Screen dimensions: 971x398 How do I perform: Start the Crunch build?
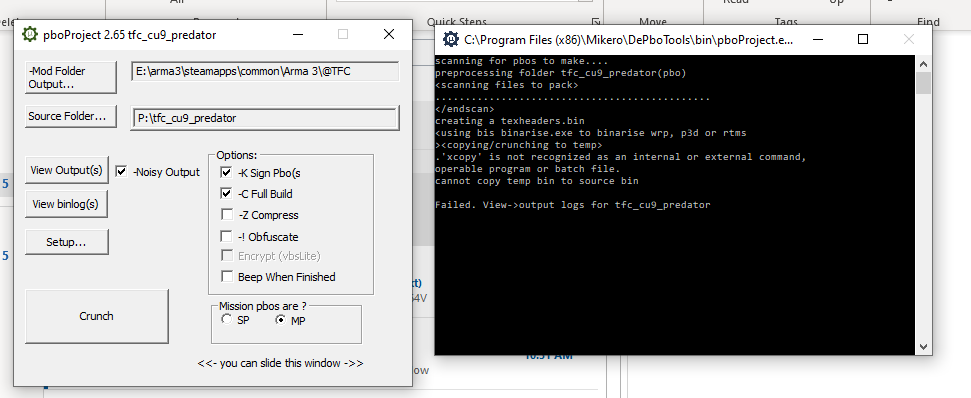97,316
